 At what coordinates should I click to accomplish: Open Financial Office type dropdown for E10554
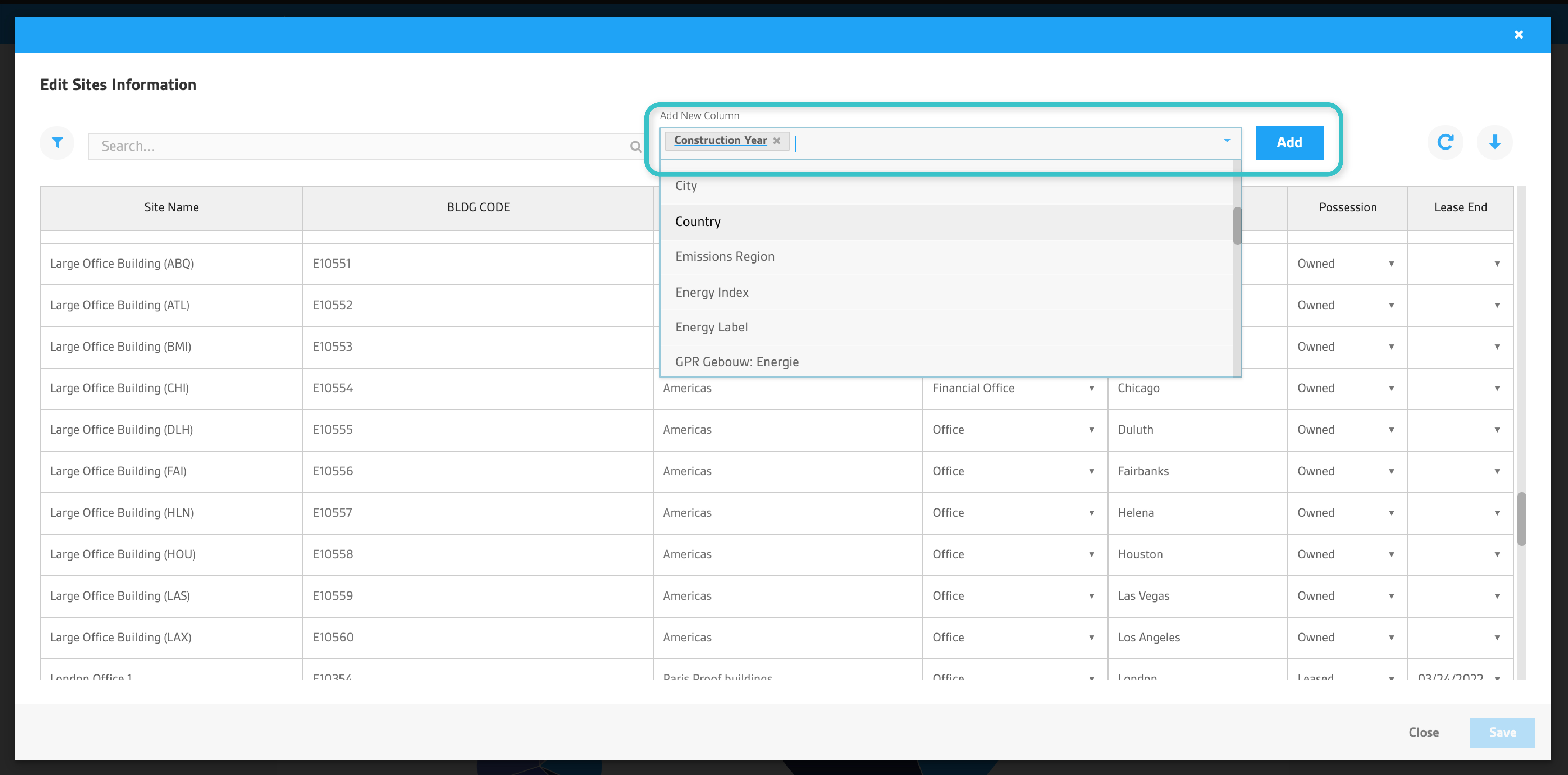pos(1092,388)
